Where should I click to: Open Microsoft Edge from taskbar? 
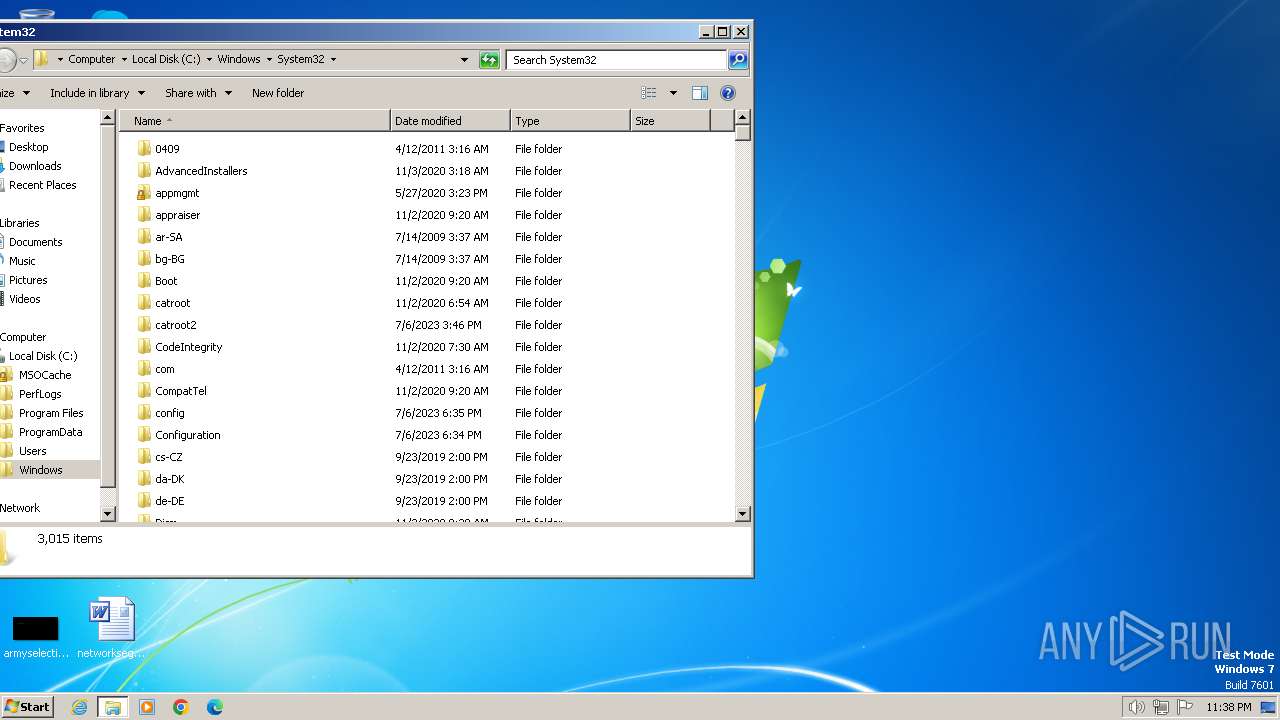215,707
